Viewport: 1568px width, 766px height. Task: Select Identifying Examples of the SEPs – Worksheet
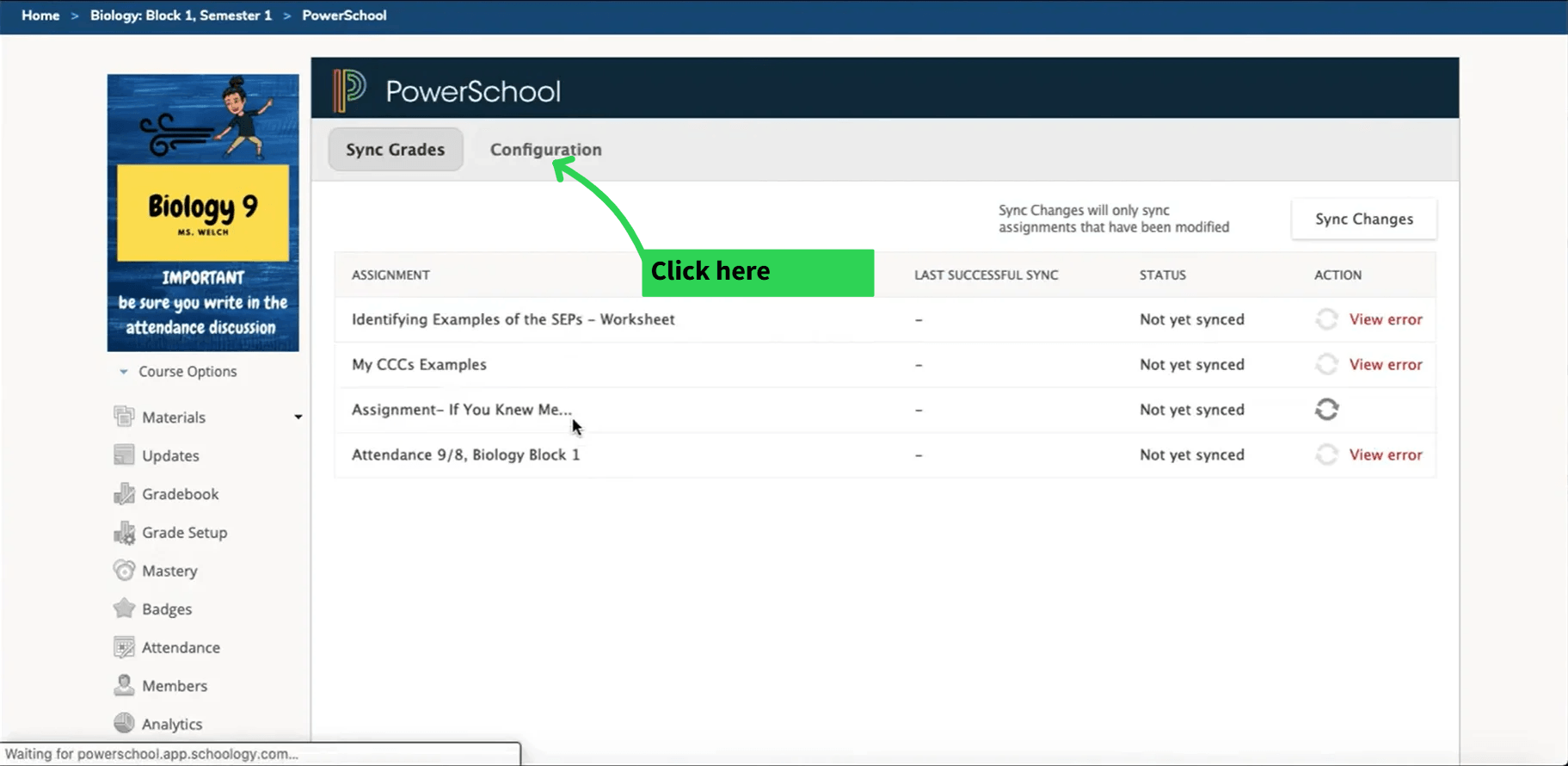[x=513, y=319]
